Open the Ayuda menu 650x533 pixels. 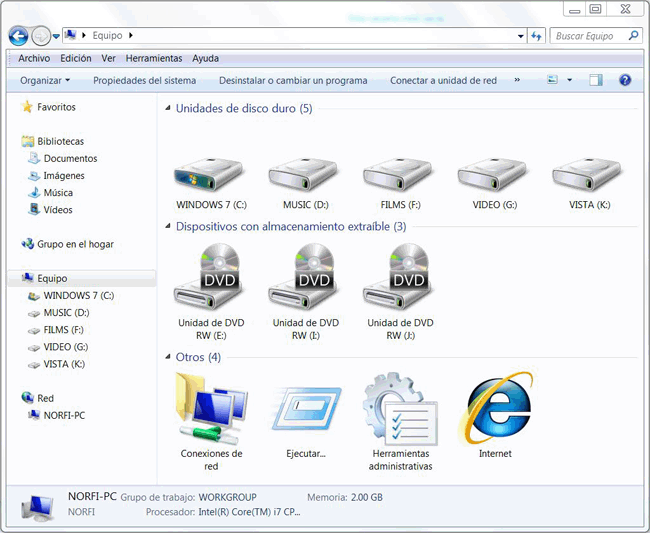[x=205, y=58]
